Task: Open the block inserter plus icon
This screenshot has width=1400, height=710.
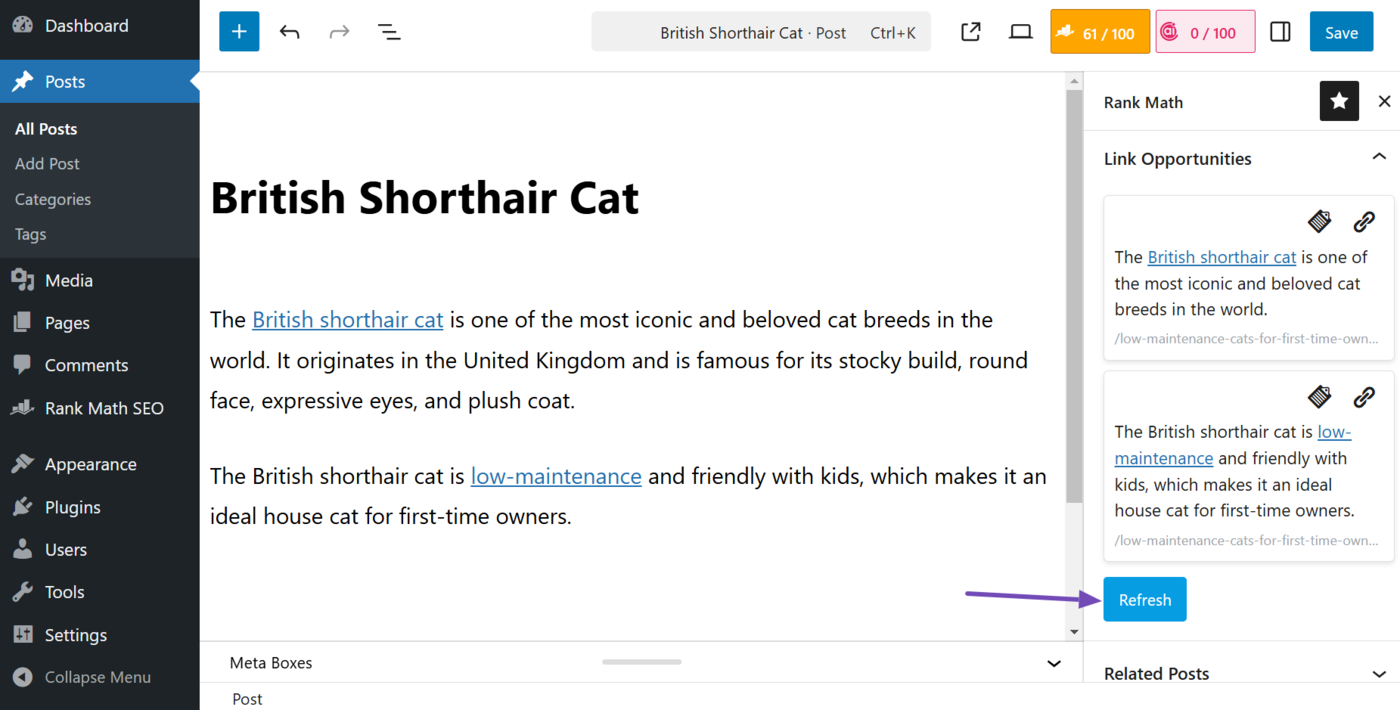Action: (239, 31)
